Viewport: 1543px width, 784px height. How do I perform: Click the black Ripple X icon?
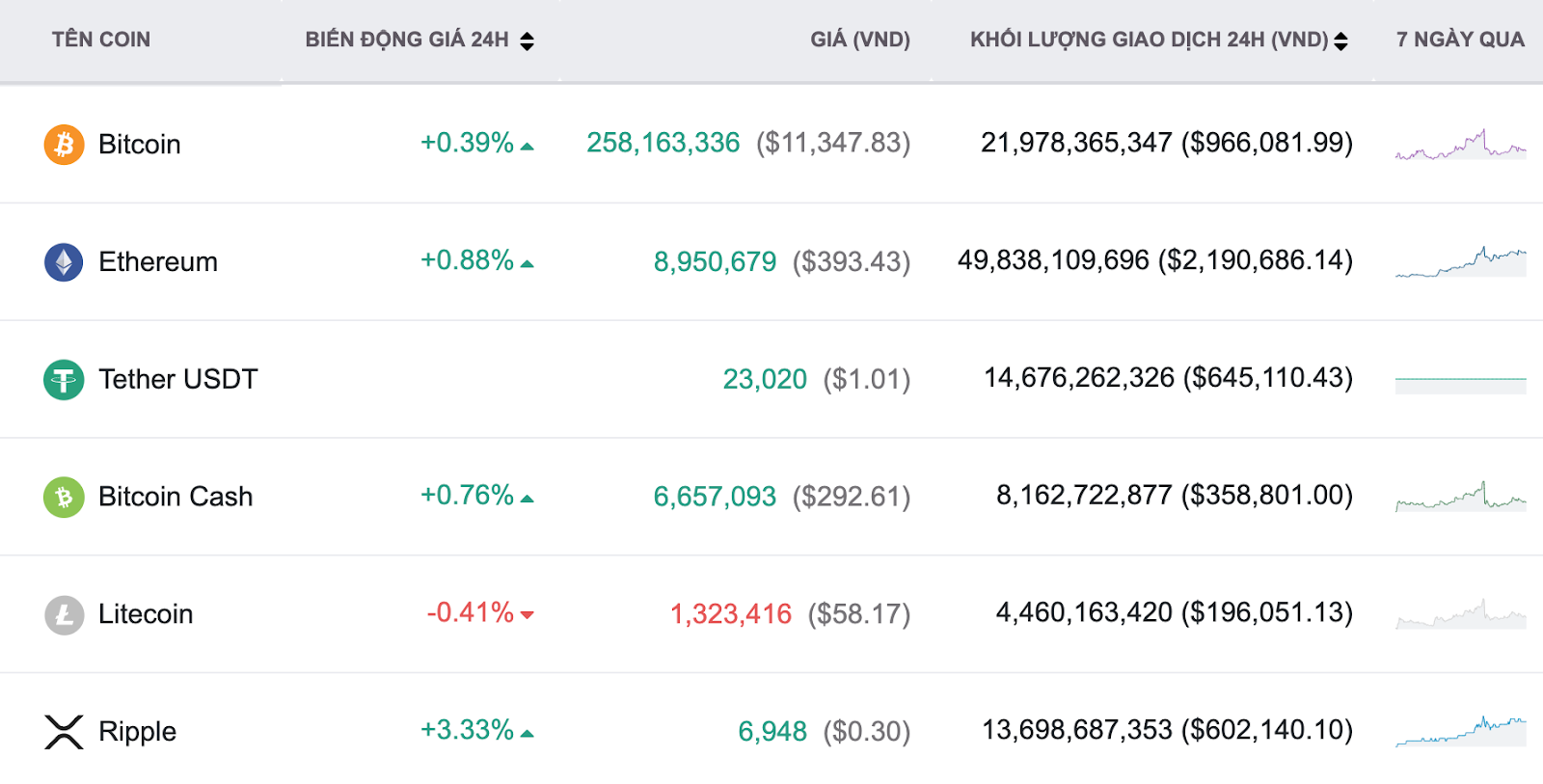[64, 732]
